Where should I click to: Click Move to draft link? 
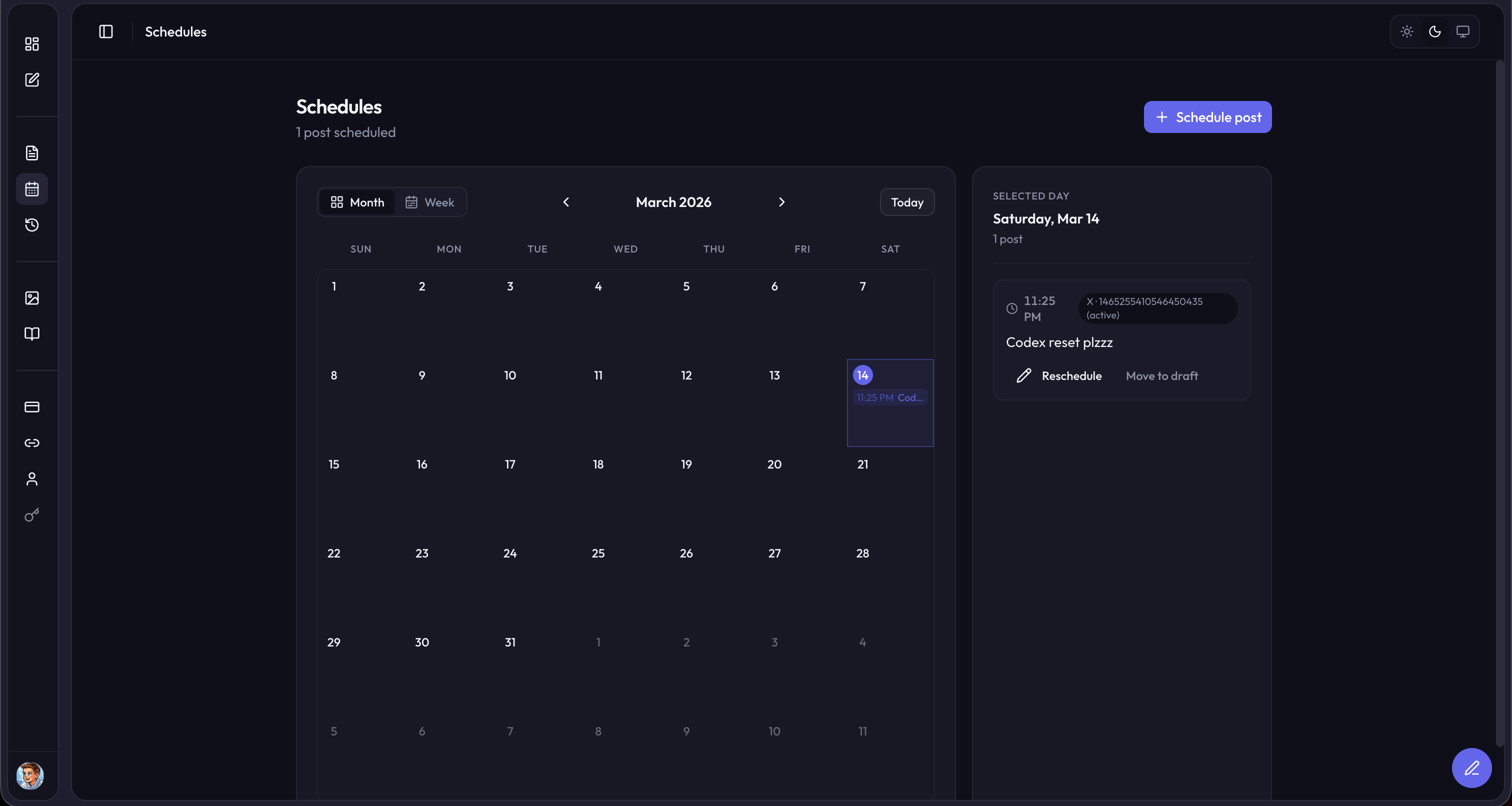coord(1161,375)
